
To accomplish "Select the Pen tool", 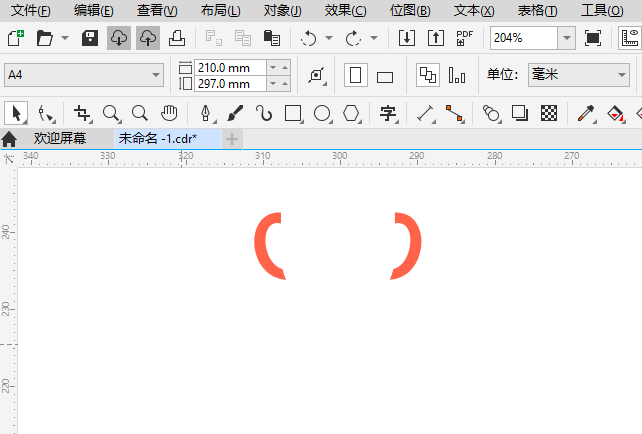I will (x=206, y=113).
